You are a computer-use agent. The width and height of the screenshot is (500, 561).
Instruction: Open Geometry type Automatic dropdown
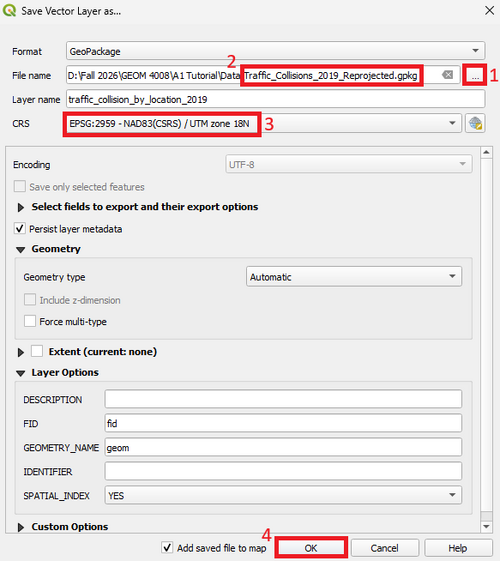[x=354, y=277]
